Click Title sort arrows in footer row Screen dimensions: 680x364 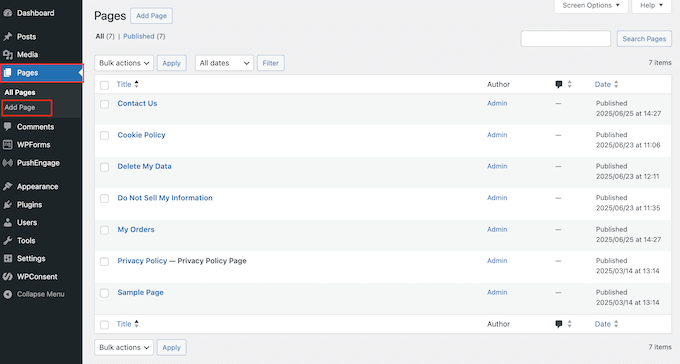137,324
